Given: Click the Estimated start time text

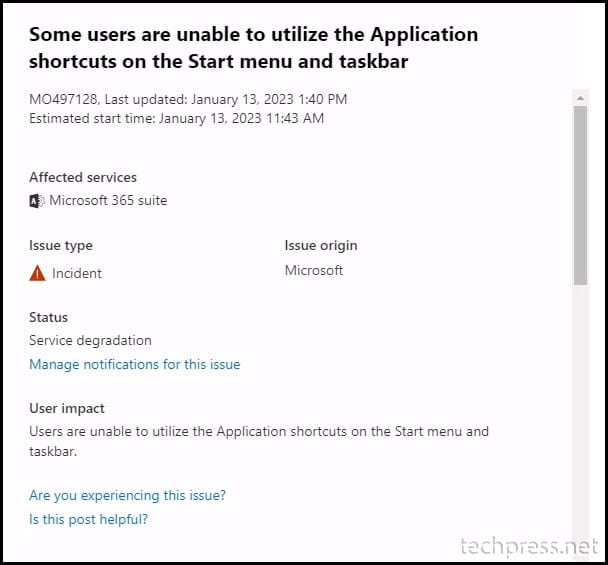Looking at the screenshot, I should coord(176,118).
